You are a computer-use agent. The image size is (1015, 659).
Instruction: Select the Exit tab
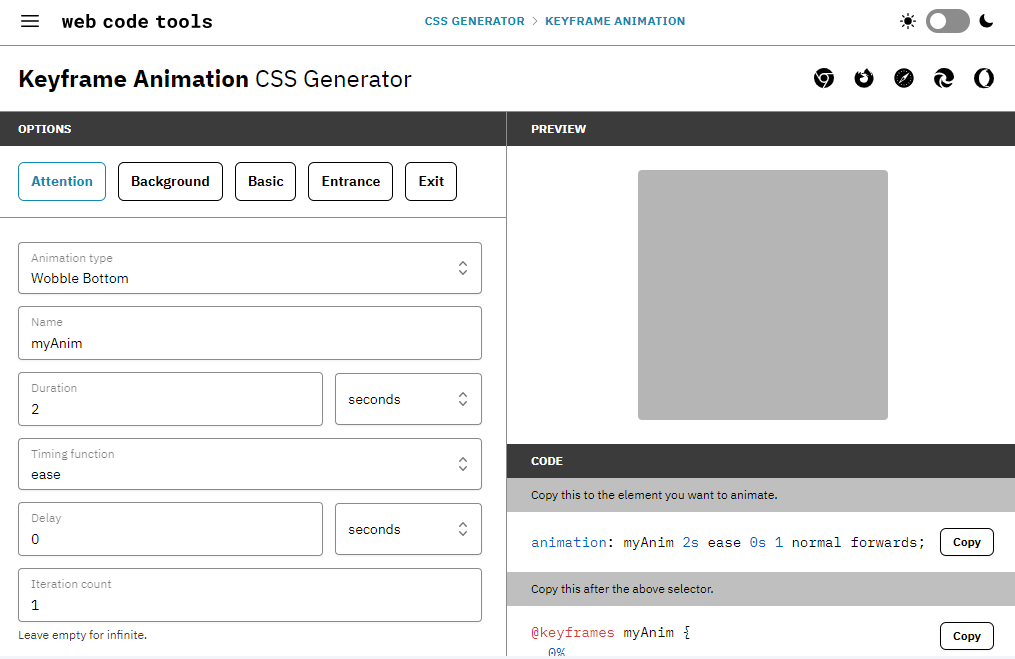(x=431, y=181)
